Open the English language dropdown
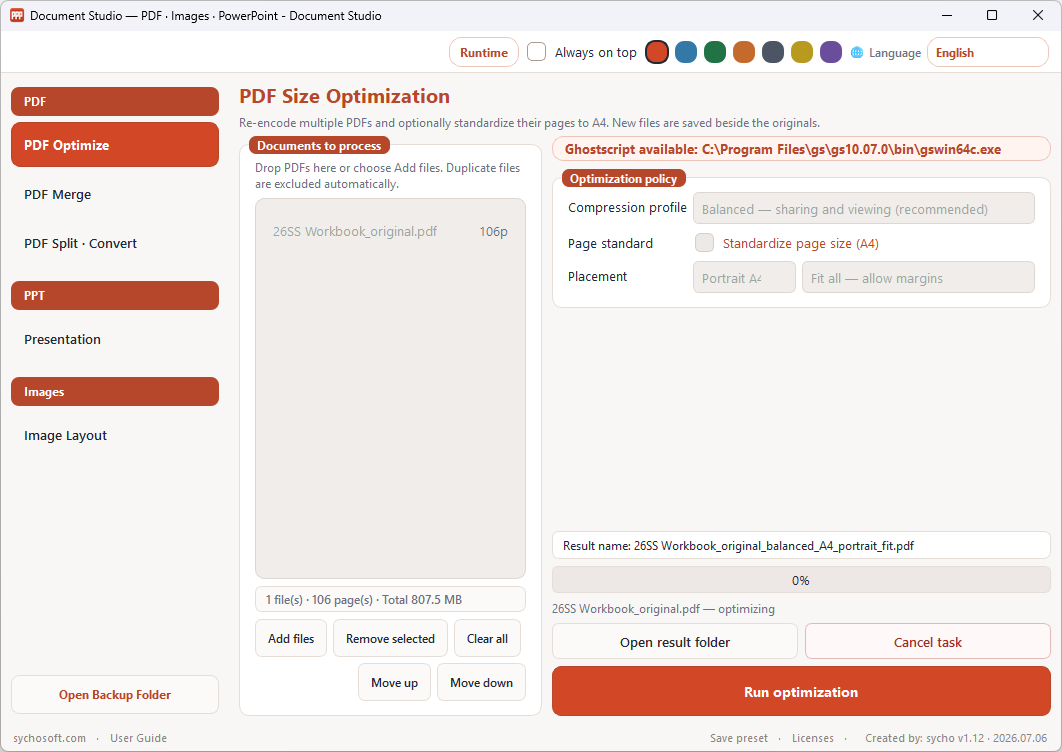The width and height of the screenshot is (1062, 752). point(987,52)
